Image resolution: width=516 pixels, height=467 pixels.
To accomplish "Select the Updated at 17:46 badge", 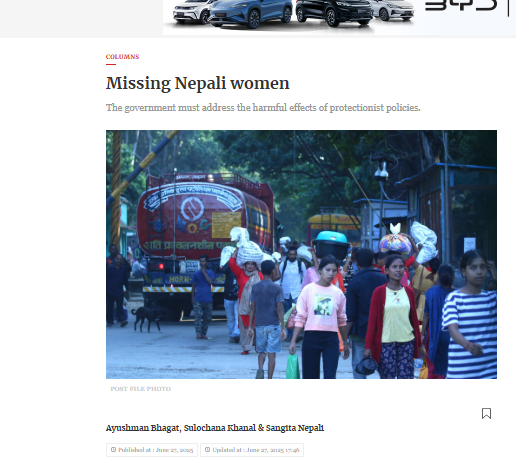I will coord(252,450).
